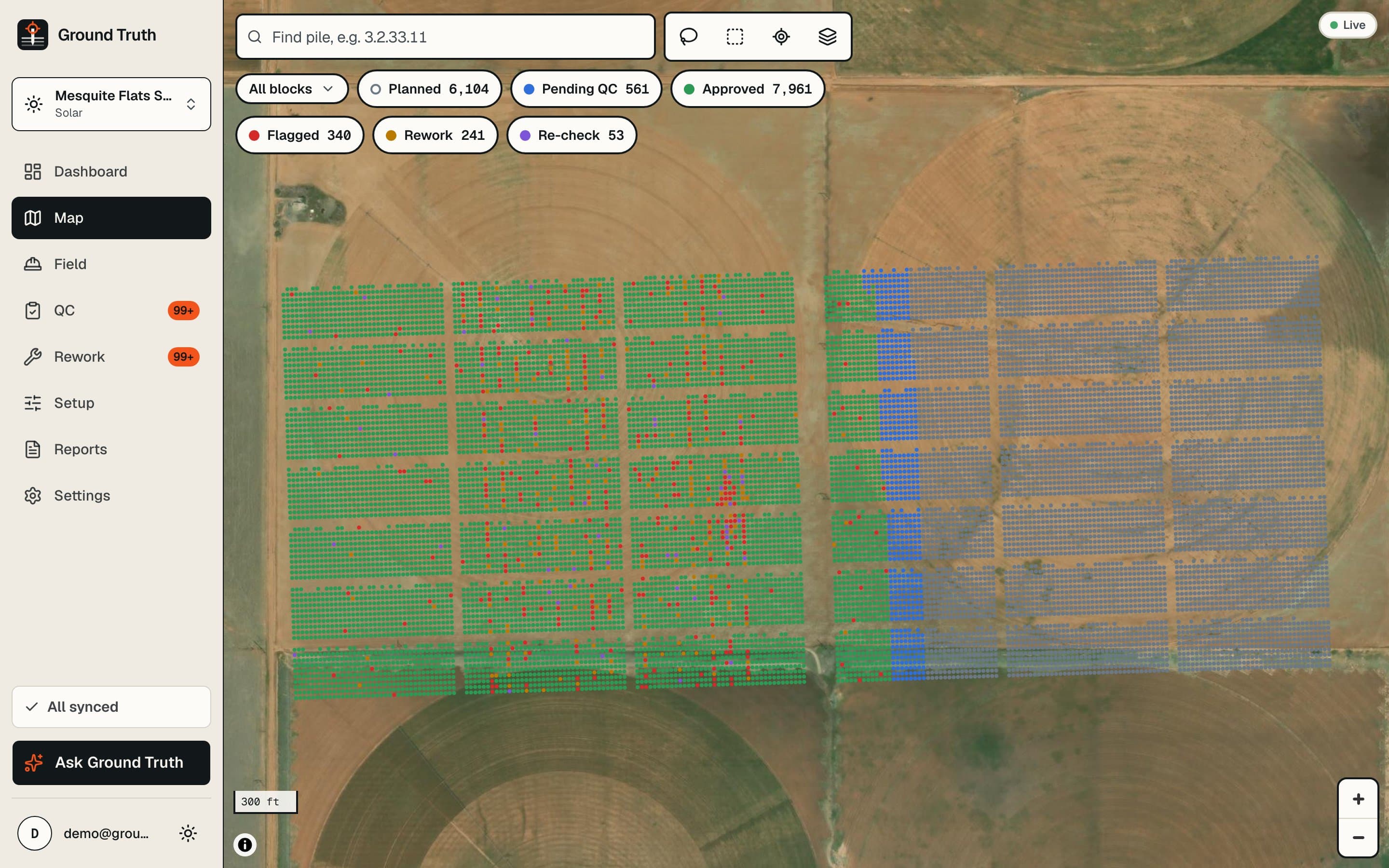Open Settings from the sidebar

tap(111, 495)
